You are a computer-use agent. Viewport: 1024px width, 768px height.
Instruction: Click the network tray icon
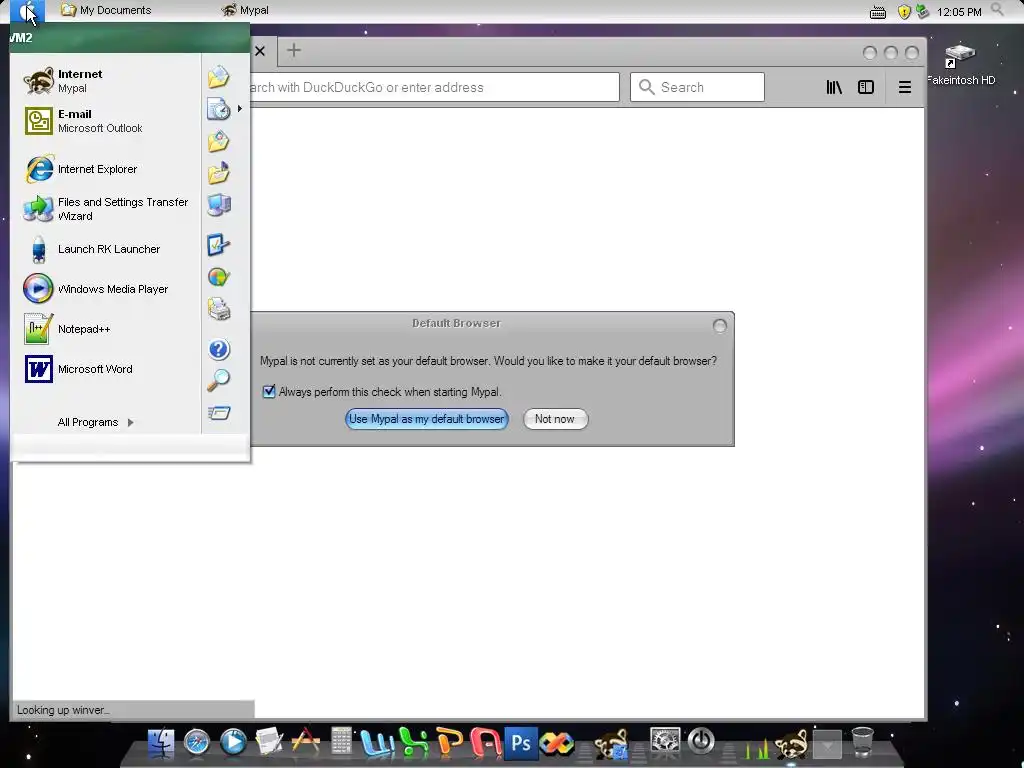[922, 11]
